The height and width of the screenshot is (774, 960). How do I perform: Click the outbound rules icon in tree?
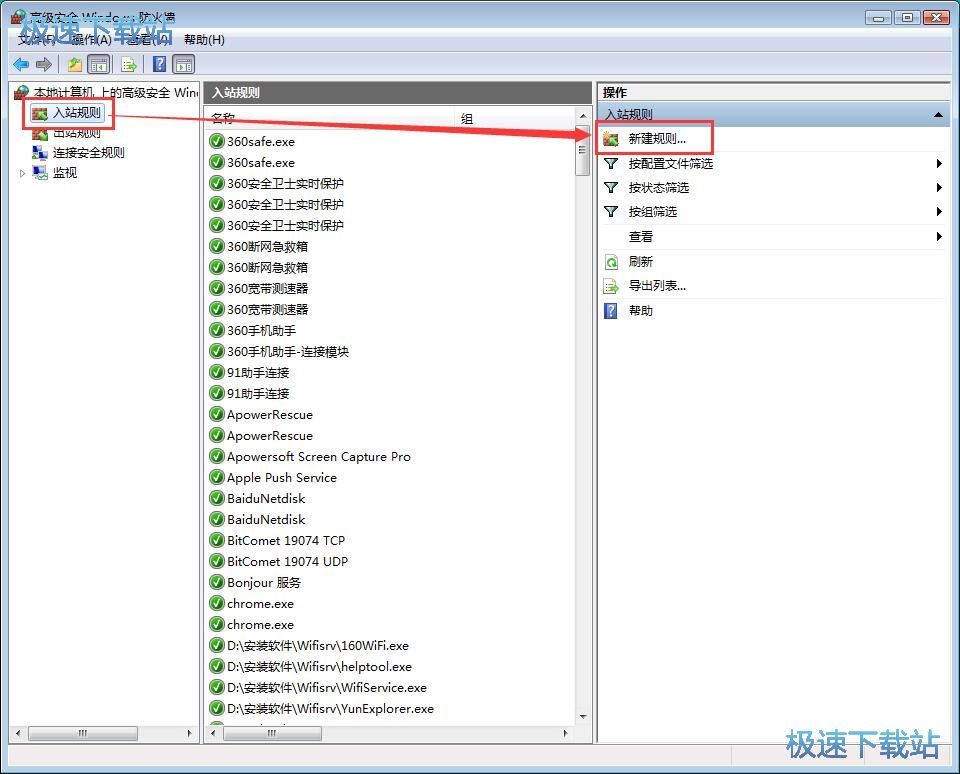40,133
